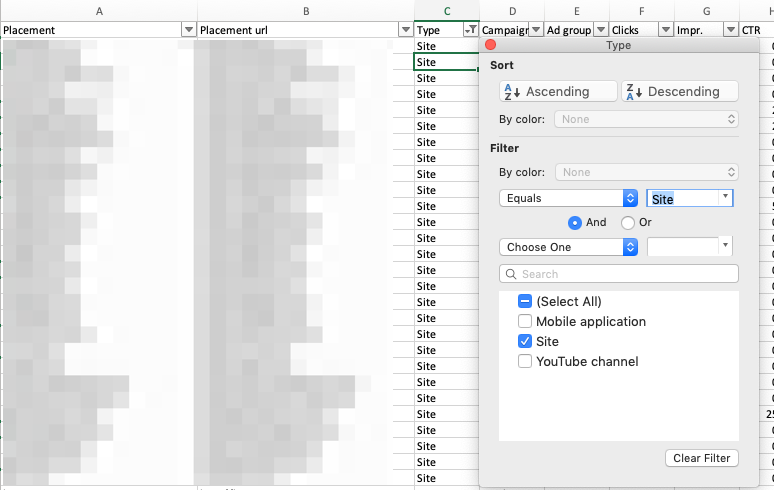
Task: Open the Impr. column filter arrow
Action: (x=731, y=31)
